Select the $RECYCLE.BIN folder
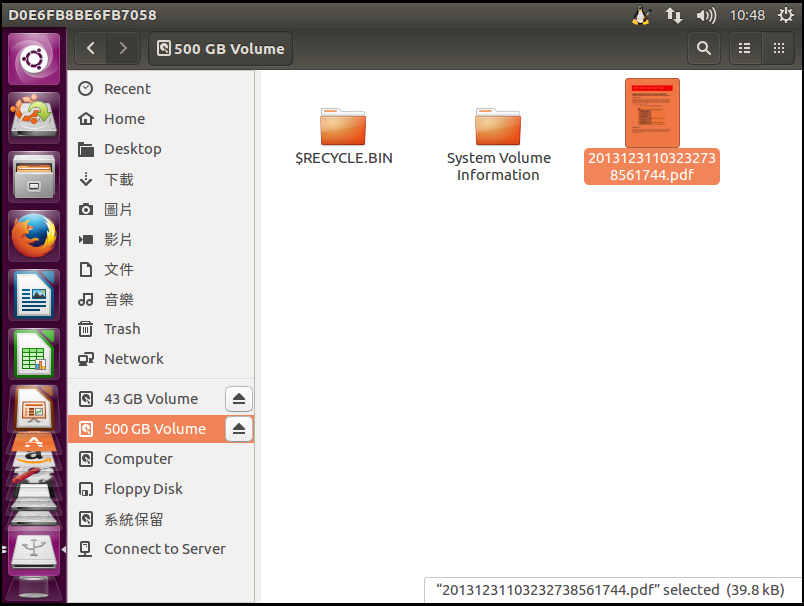This screenshot has width=804, height=606. (x=344, y=136)
